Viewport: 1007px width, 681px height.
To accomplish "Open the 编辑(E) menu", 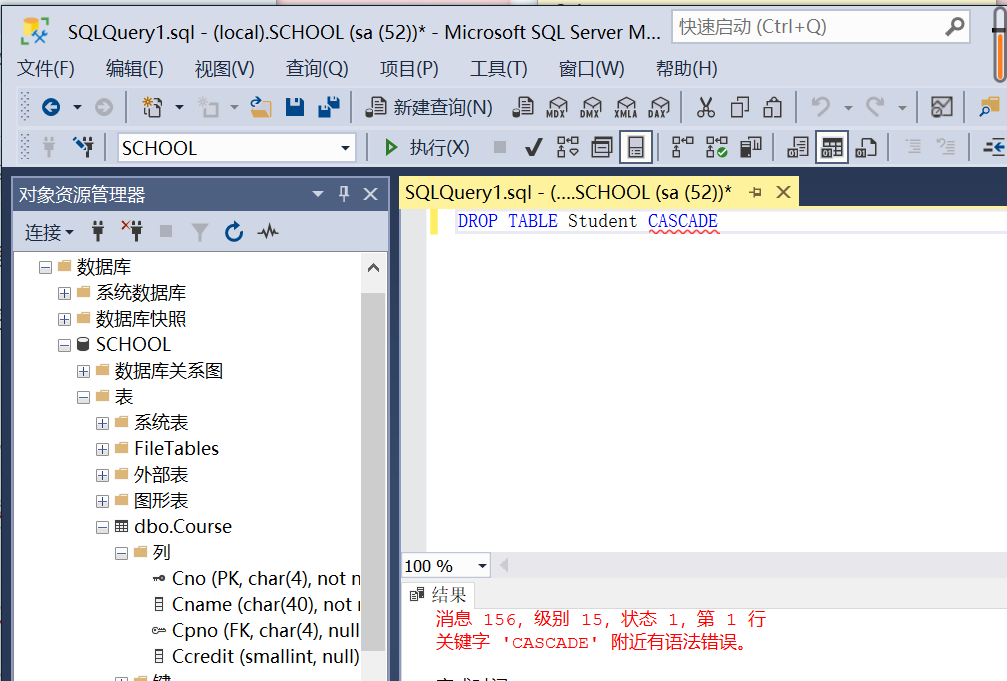I will pyautogui.click(x=134, y=68).
